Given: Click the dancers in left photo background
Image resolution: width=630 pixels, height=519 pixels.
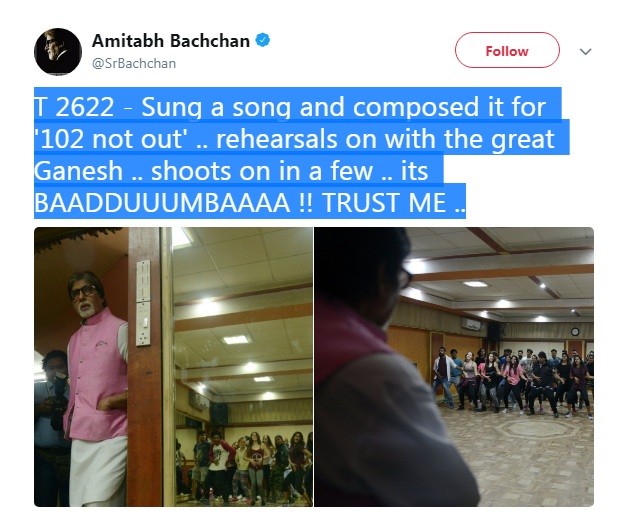Looking at the screenshot, I should [244, 468].
